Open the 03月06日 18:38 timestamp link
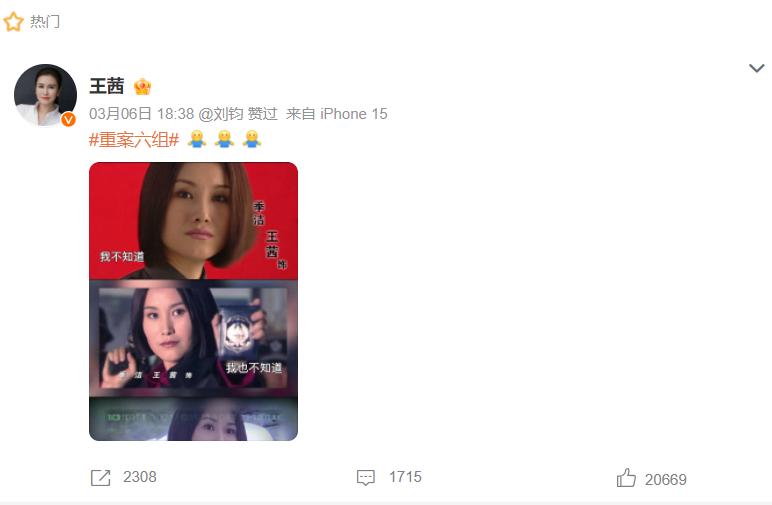Image resolution: width=772 pixels, height=505 pixels. tap(141, 114)
